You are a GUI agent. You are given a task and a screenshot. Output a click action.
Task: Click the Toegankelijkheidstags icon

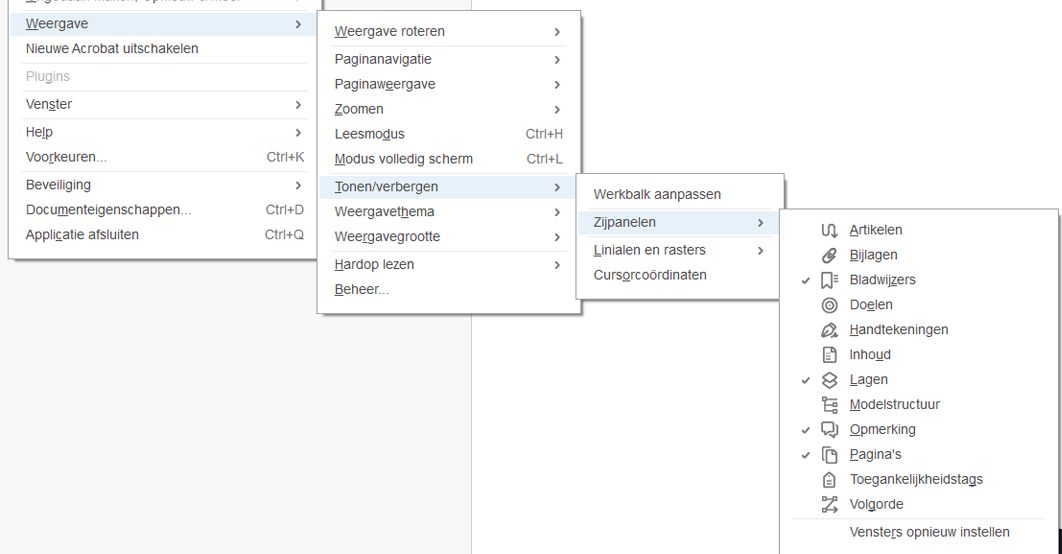pyautogui.click(x=829, y=480)
